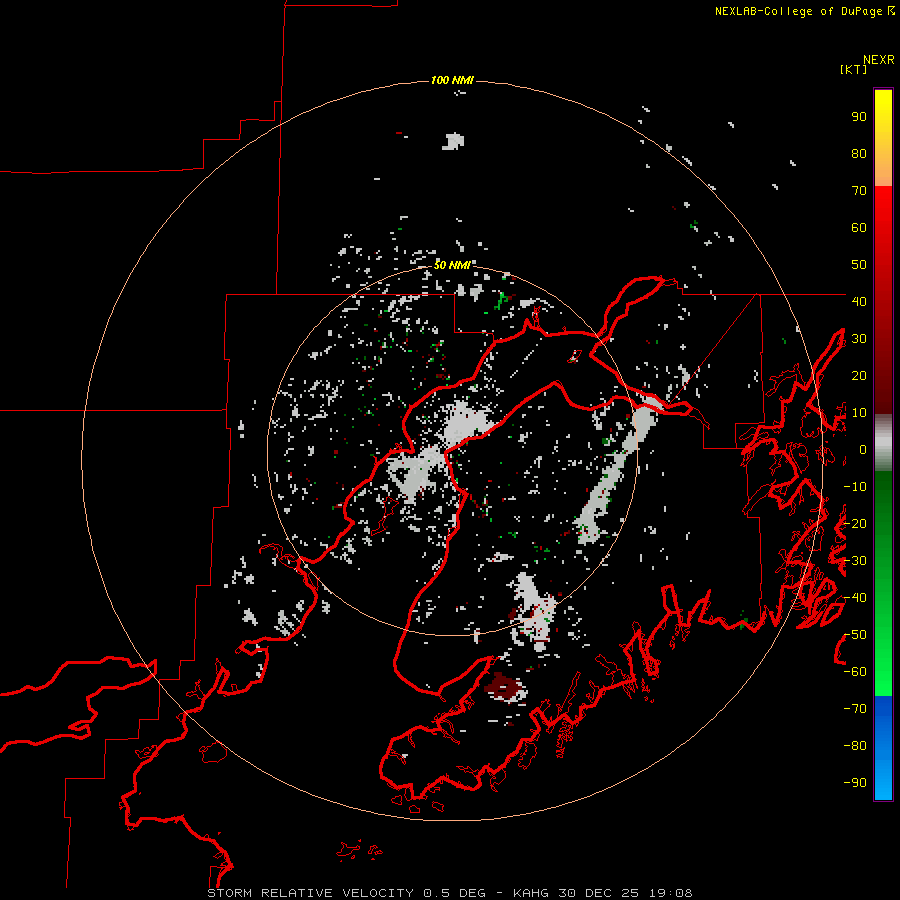Click the 70 value on the scale

pyautogui.click(x=859, y=191)
